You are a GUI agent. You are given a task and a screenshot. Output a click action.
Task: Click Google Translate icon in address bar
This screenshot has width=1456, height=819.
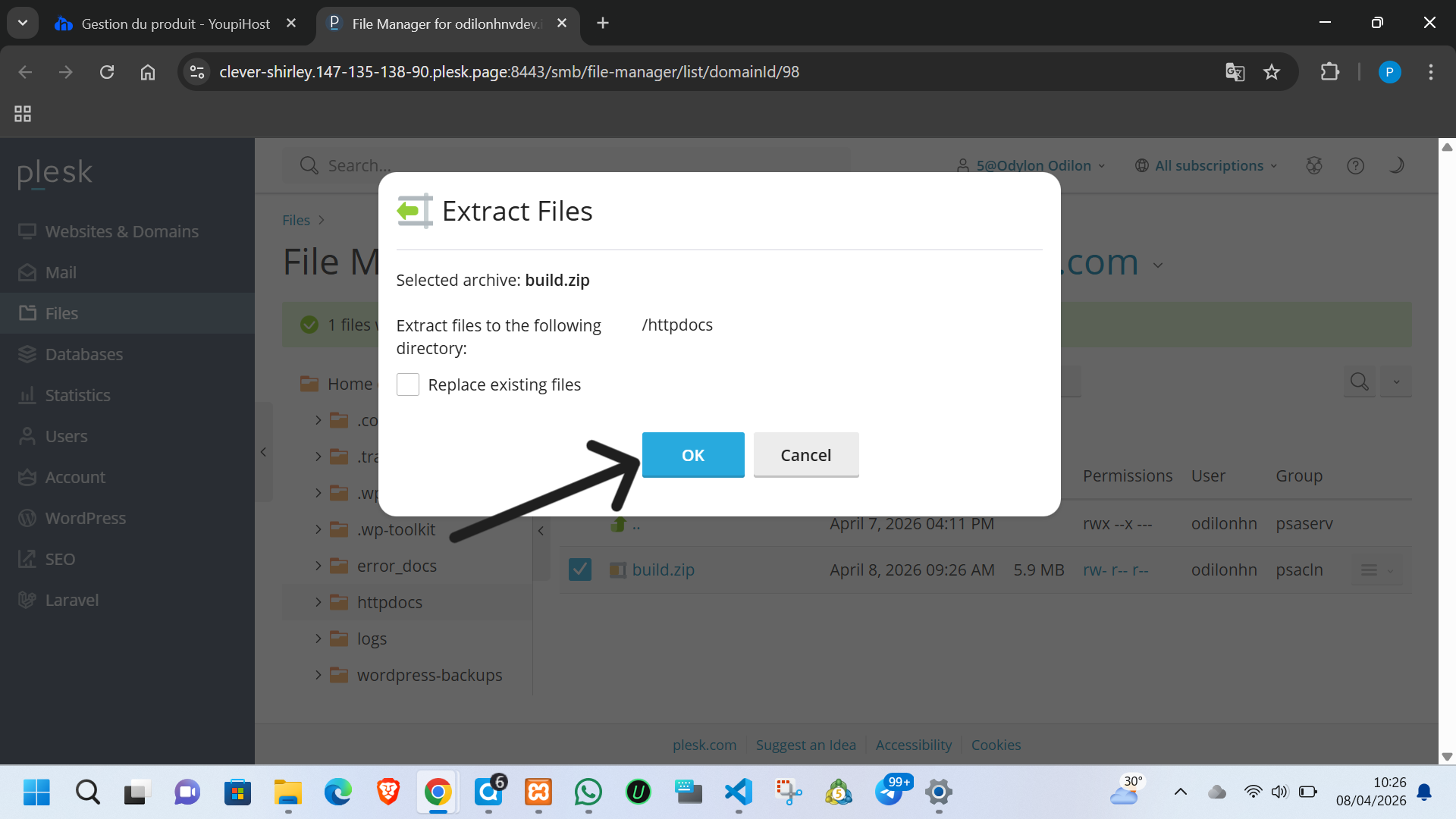pos(1235,72)
